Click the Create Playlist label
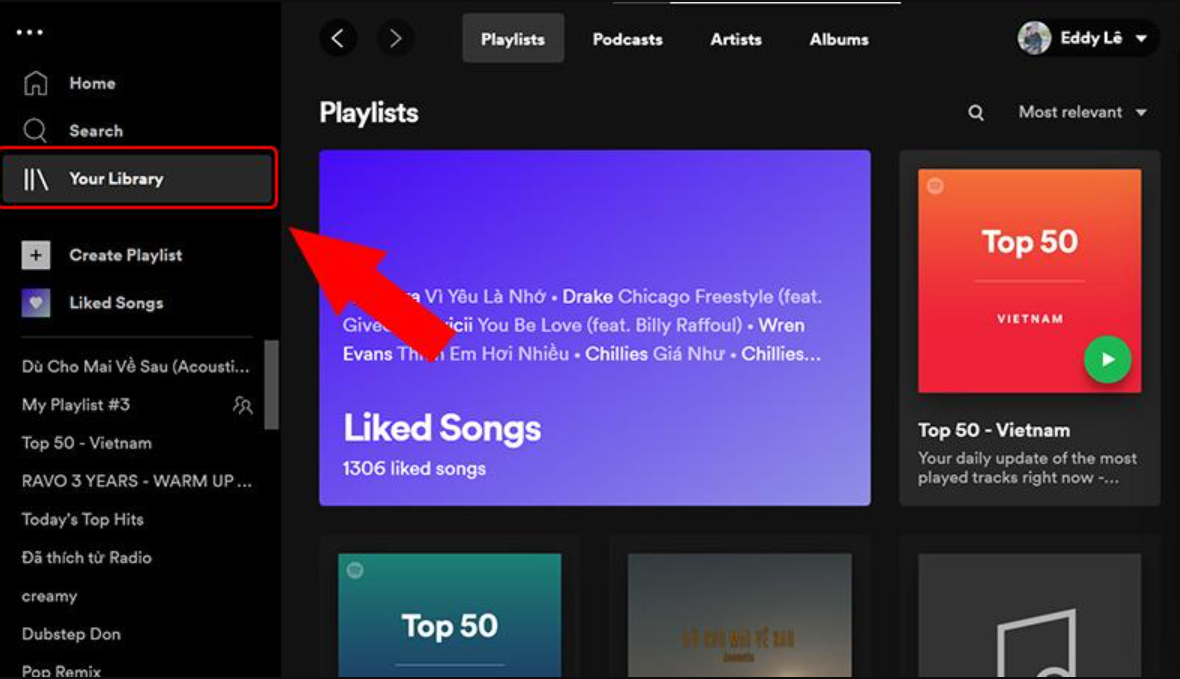The image size is (1180, 679). pyautogui.click(x=126, y=255)
